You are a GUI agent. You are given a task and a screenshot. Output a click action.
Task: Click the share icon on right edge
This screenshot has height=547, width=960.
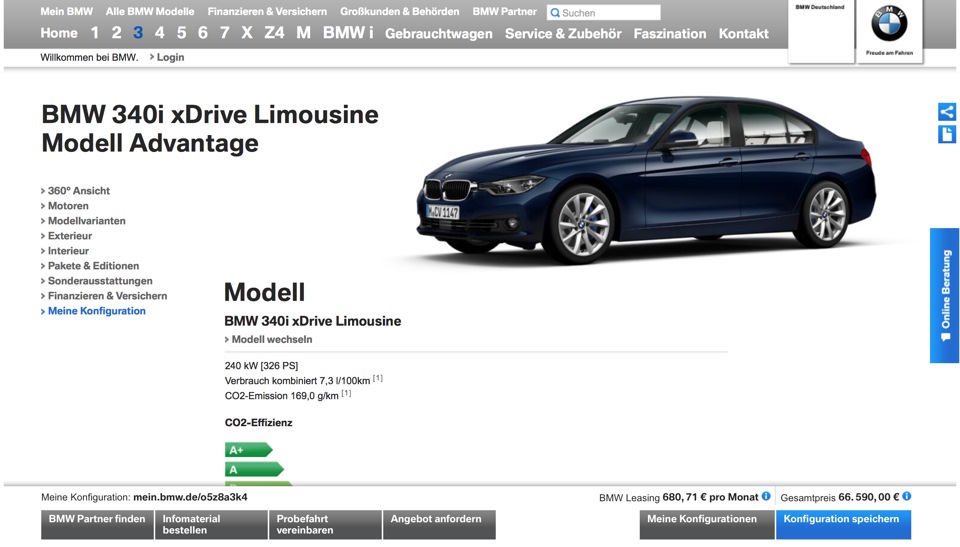tap(947, 111)
